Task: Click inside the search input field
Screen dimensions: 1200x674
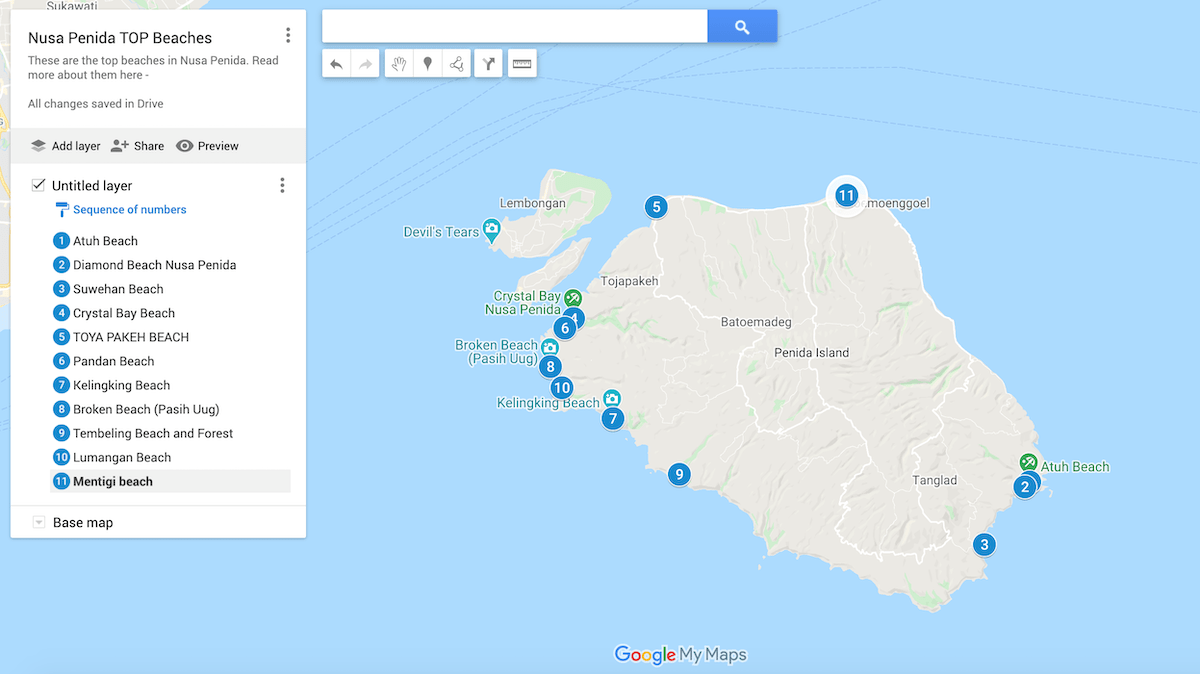Action: pos(514,25)
